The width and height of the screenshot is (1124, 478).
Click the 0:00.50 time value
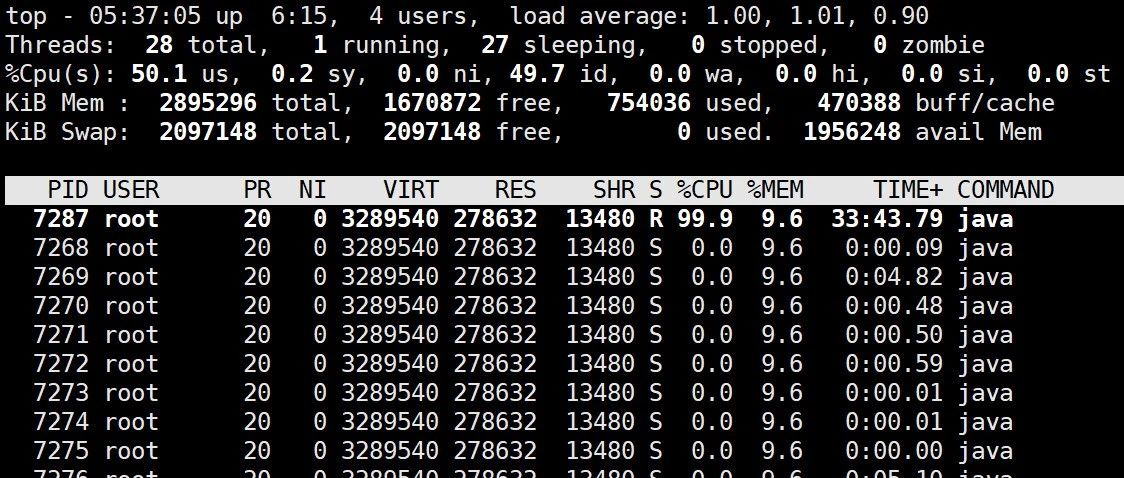pos(895,335)
